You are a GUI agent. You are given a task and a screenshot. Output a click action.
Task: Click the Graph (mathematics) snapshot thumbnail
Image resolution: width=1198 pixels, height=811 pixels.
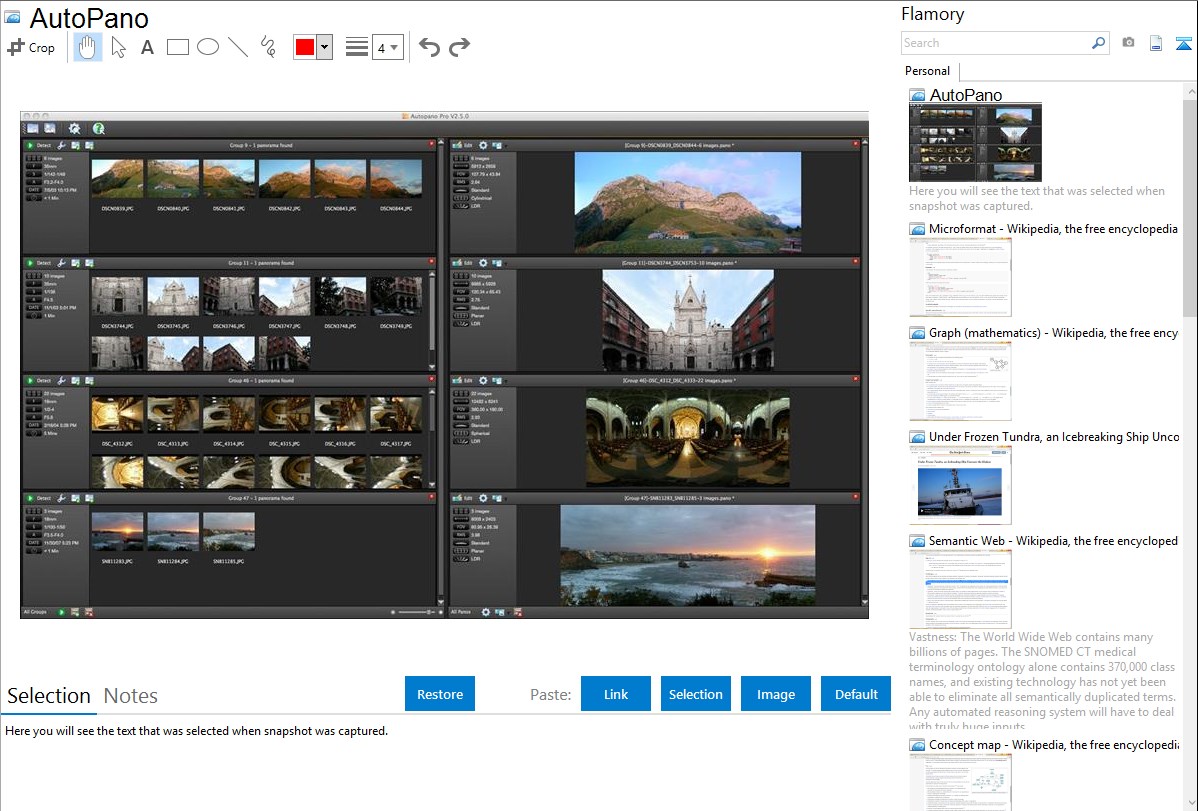coord(960,381)
